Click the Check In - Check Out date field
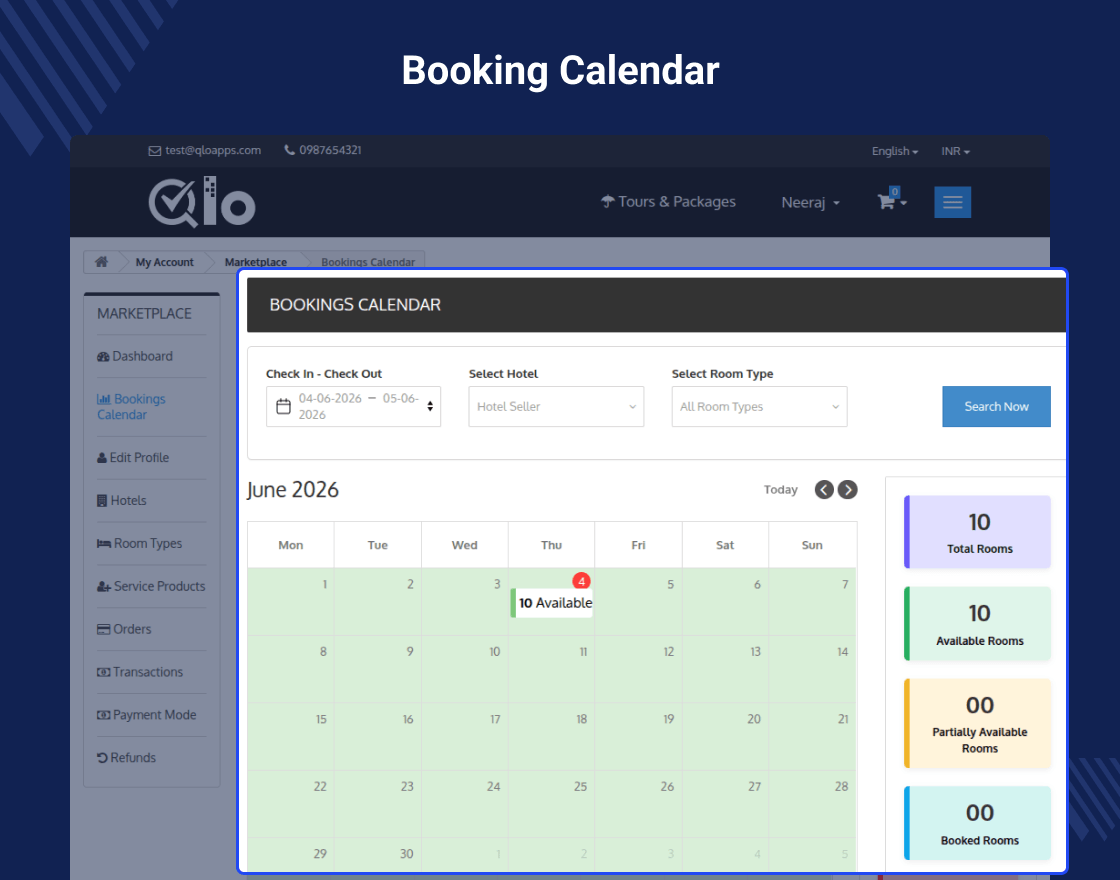 [x=354, y=406]
